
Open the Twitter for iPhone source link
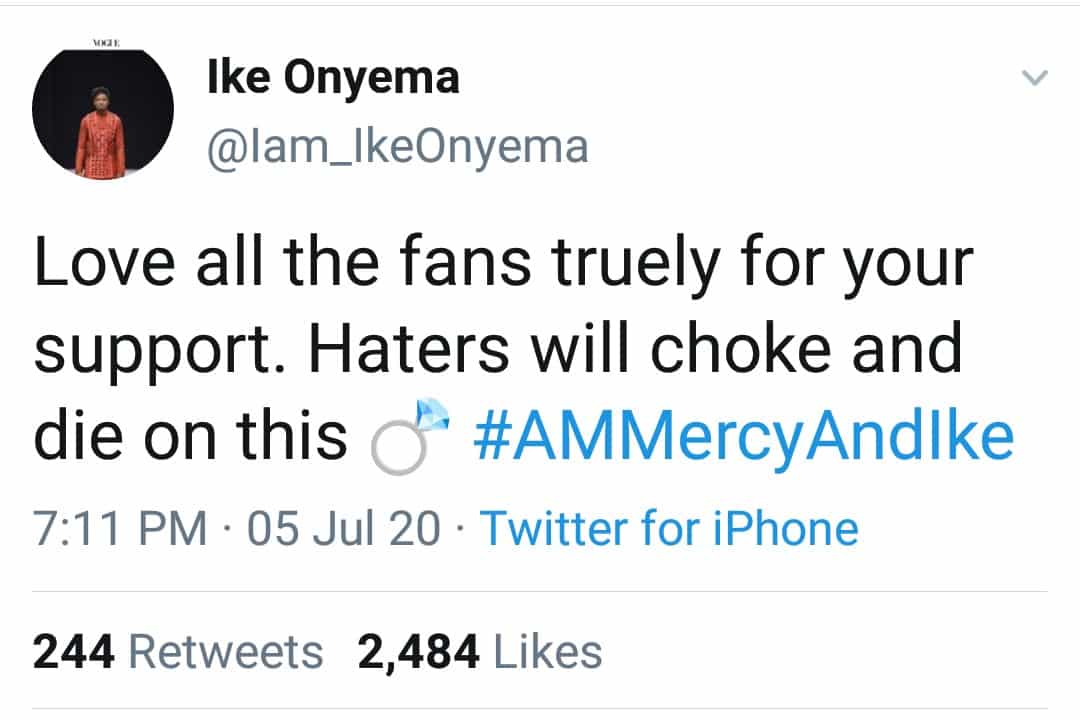(669, 528)
